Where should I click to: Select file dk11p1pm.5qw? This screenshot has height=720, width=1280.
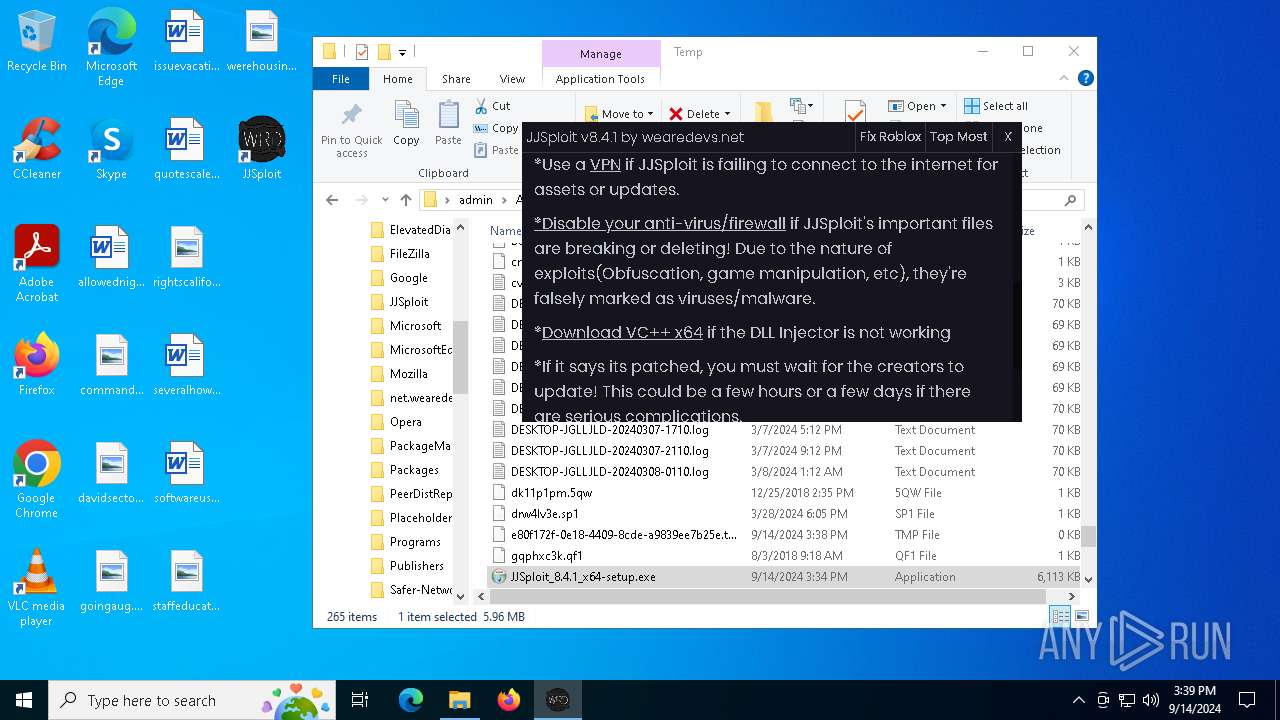pos(784,493)
